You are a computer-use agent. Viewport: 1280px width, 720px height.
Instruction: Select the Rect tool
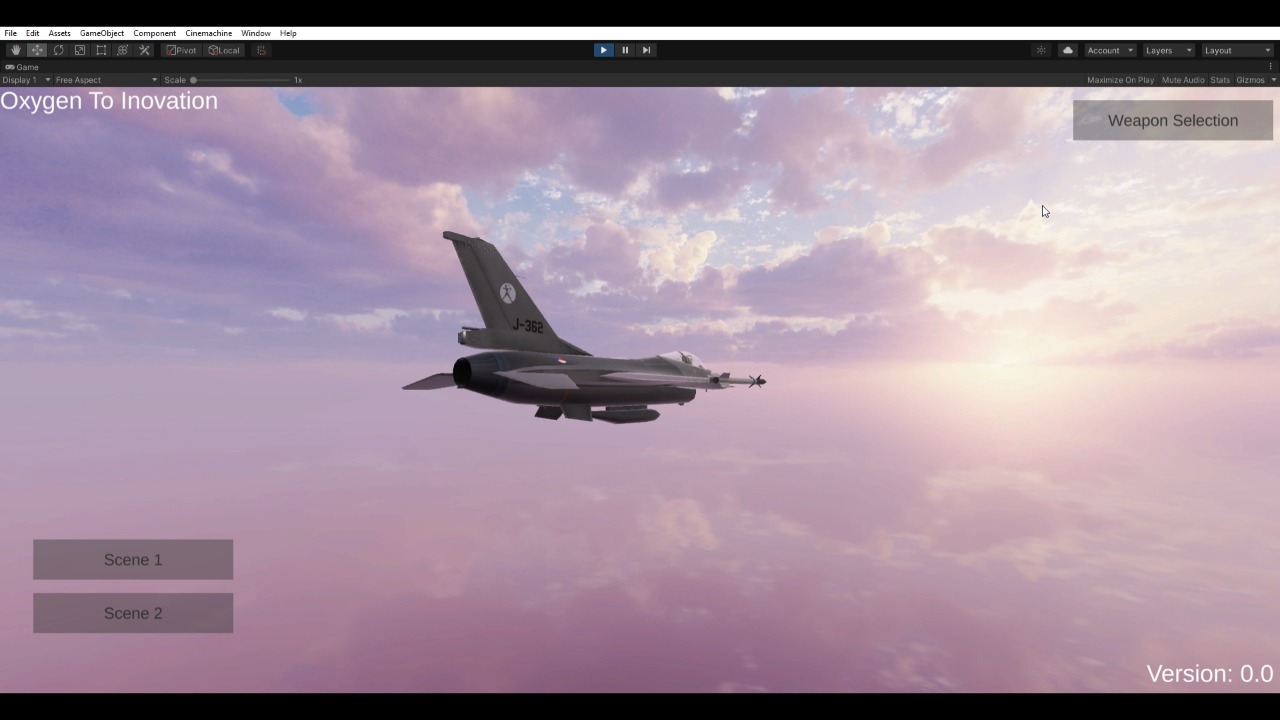[101, 50]
